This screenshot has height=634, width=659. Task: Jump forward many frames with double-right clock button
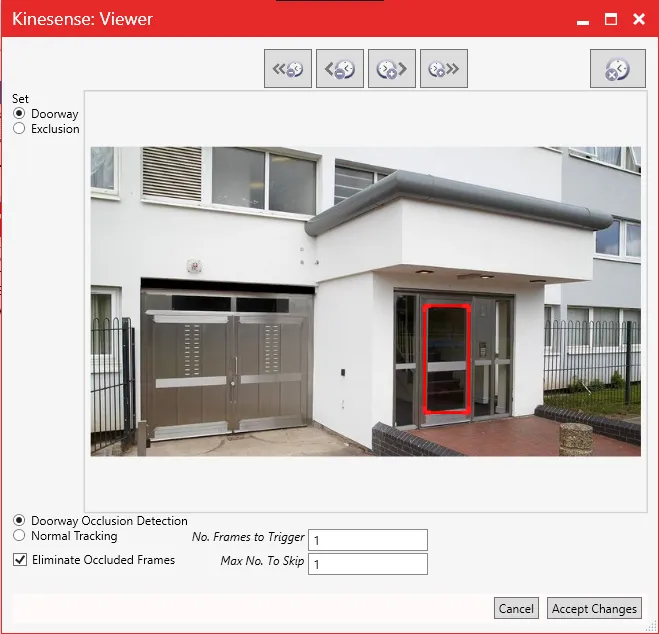(444, 68)
